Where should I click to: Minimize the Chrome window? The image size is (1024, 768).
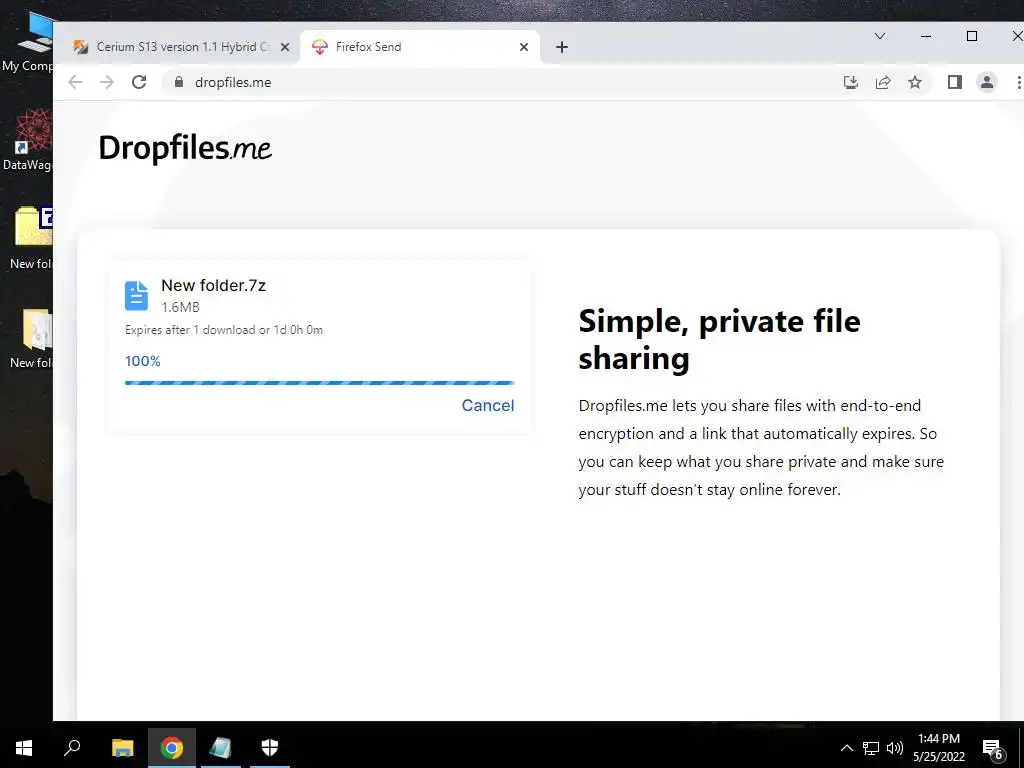[x=926, y=37]
